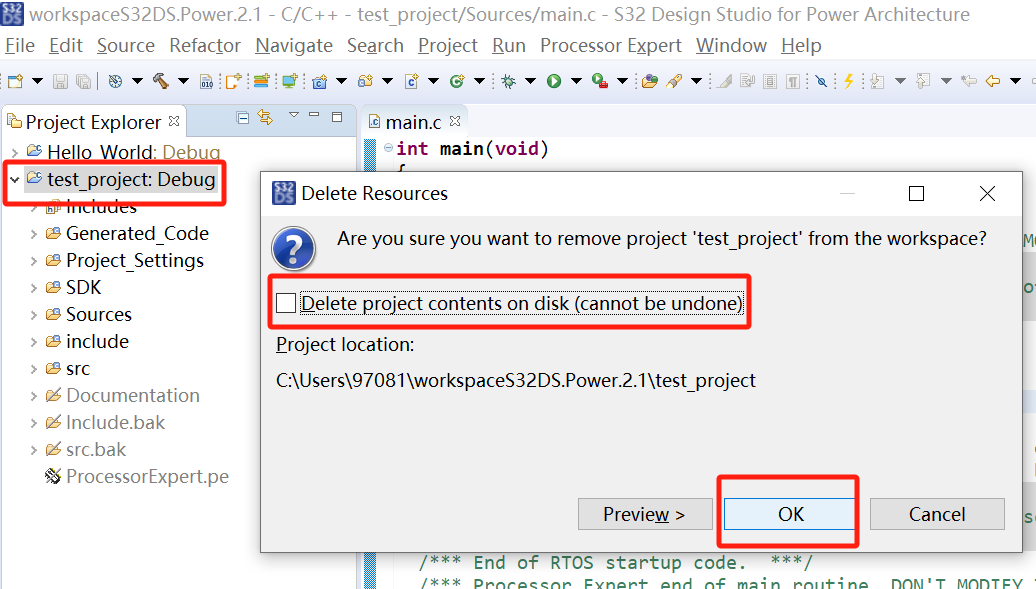
Task: Click the green New C class icon
Action: click(457, 81)
